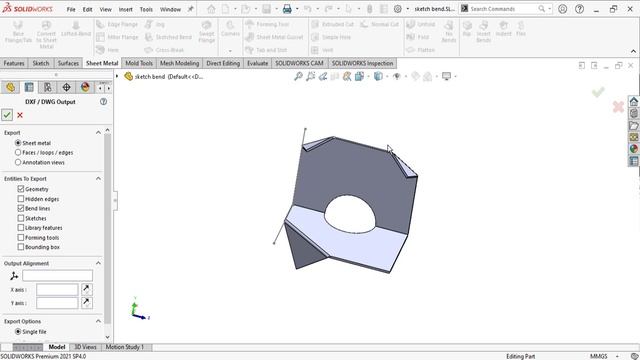Expand the sketch bend flyout tree arrow

(117, 76)
